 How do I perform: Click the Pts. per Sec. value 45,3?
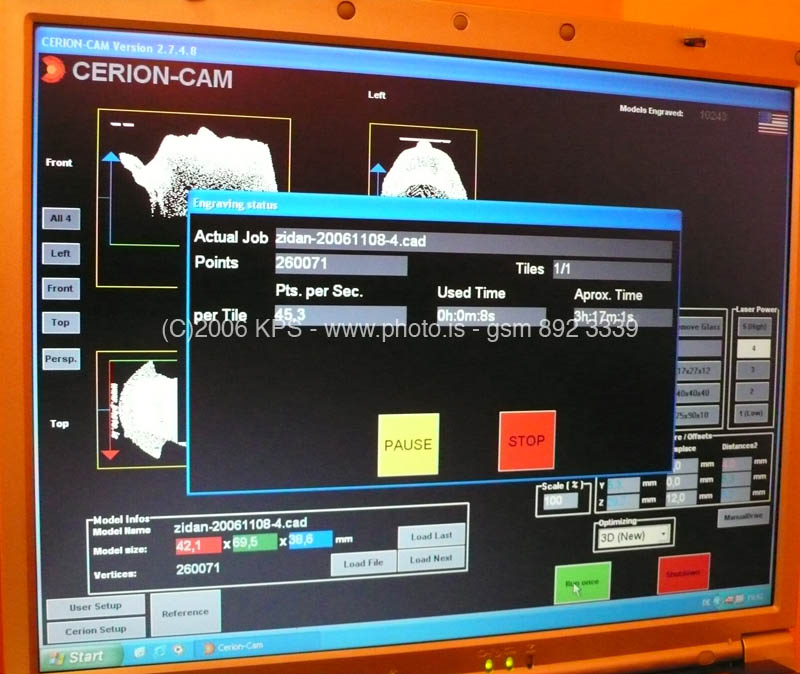340,315
